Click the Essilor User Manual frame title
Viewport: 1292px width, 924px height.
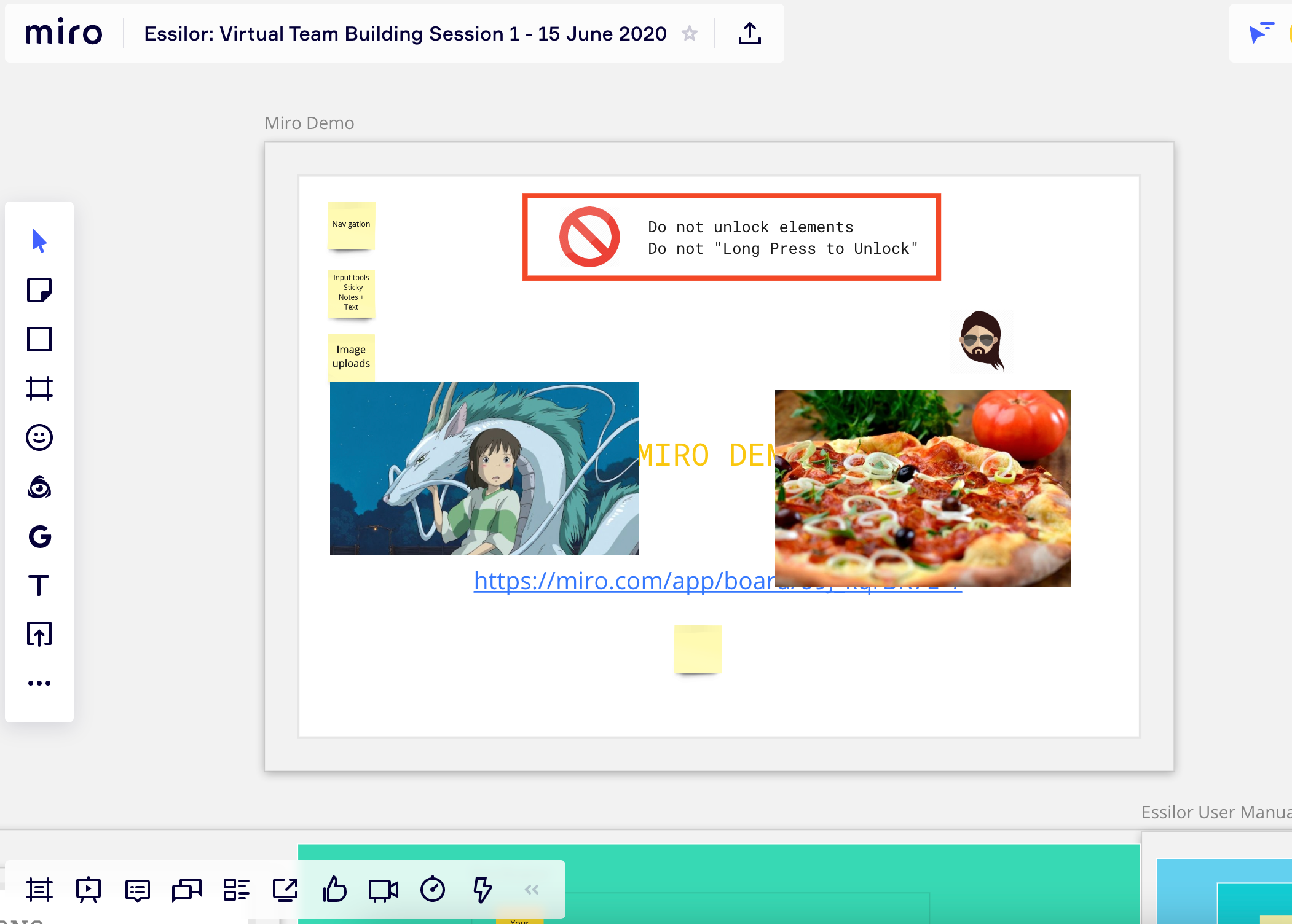click(1216, 812)
